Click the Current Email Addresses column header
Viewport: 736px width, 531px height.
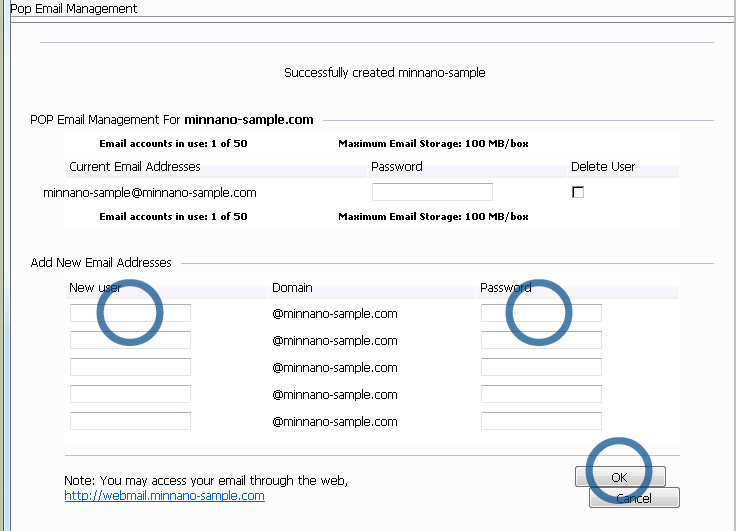coord(135,166)
